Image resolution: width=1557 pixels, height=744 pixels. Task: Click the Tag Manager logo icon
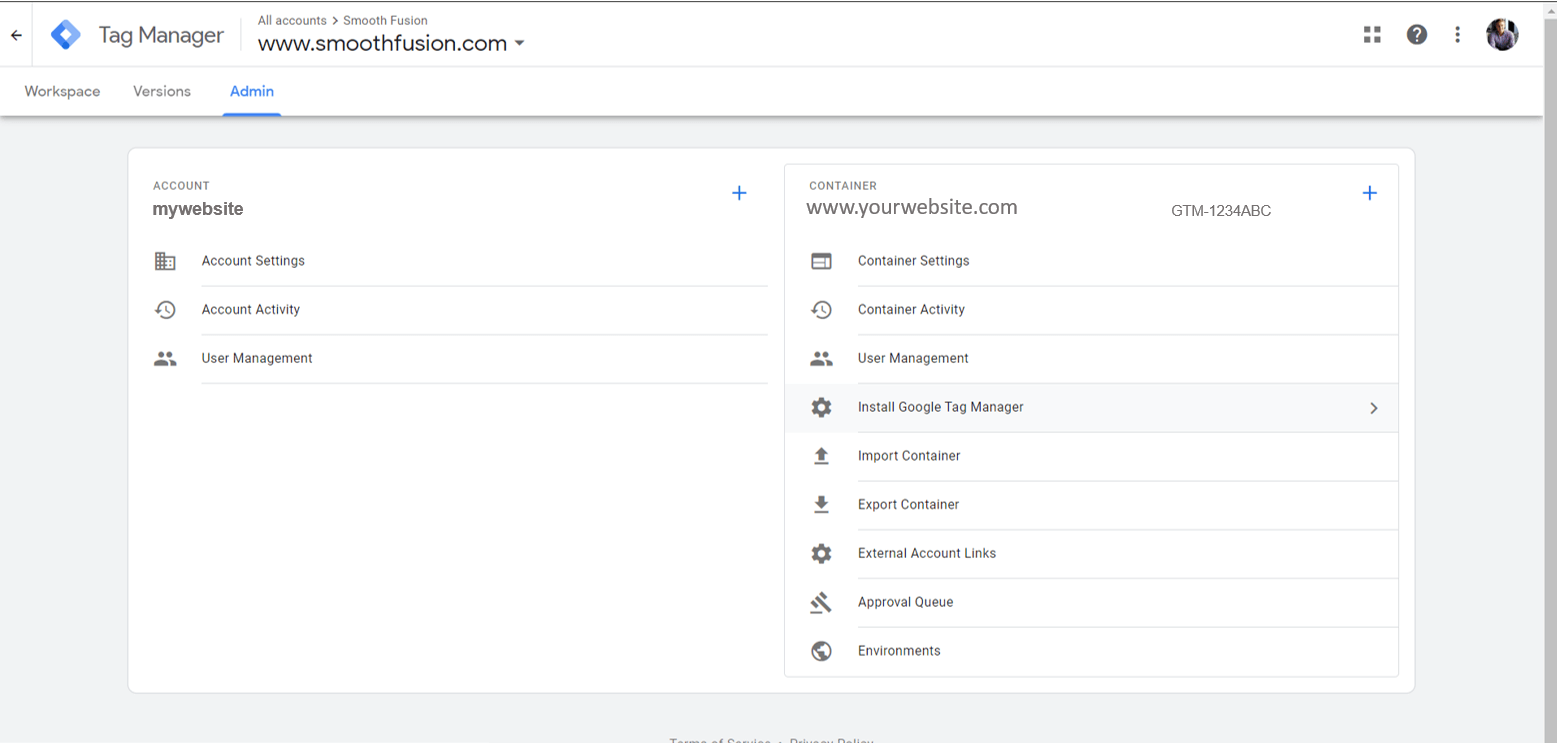pos(66,35)
